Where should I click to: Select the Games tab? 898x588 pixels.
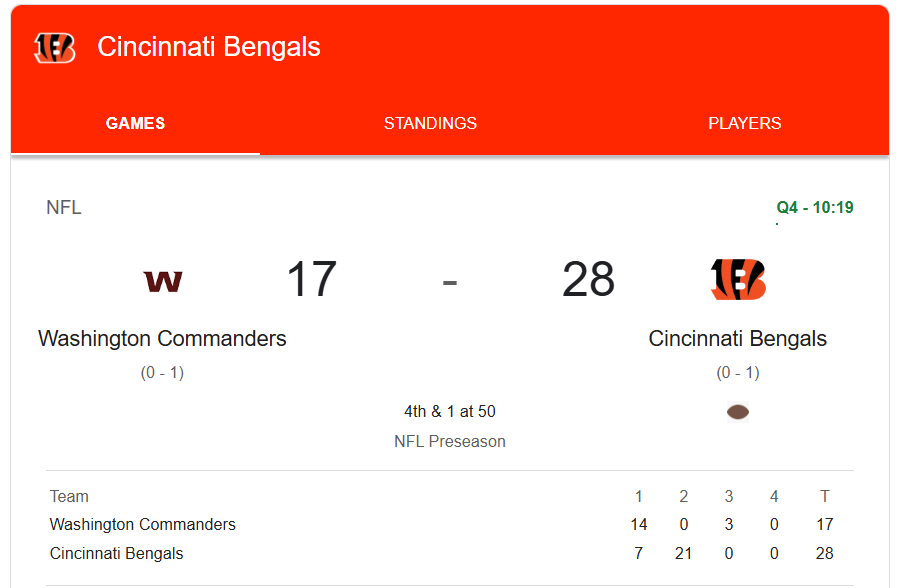point(135,123)
